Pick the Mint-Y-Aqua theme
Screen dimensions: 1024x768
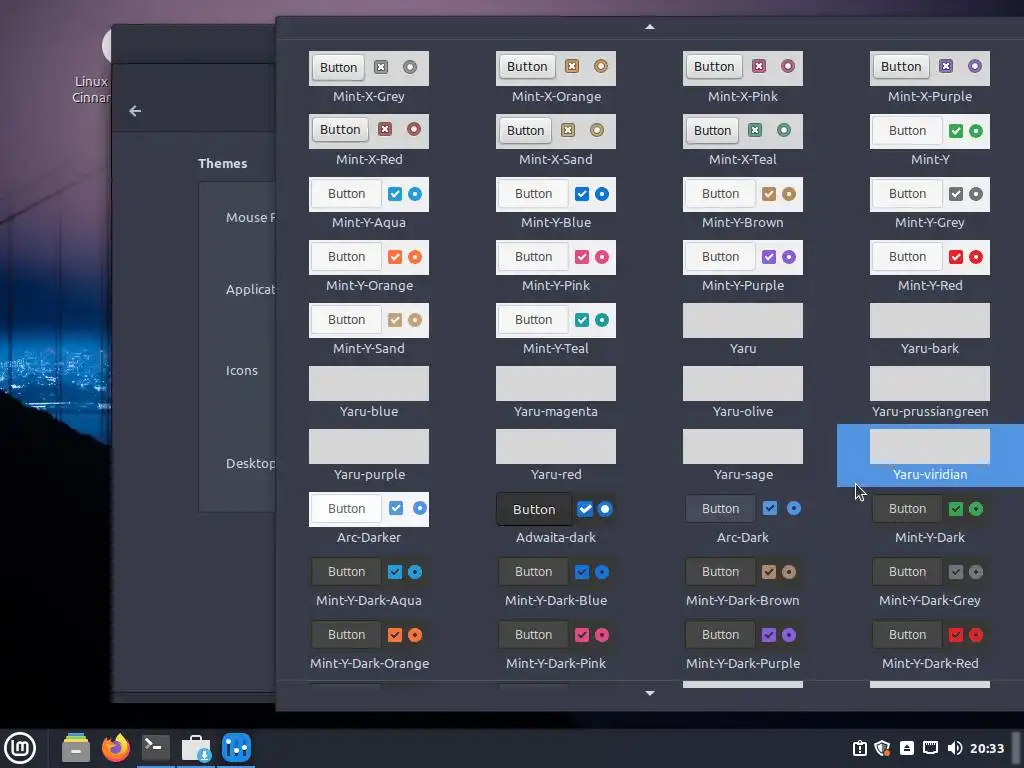tap(369, 204)
